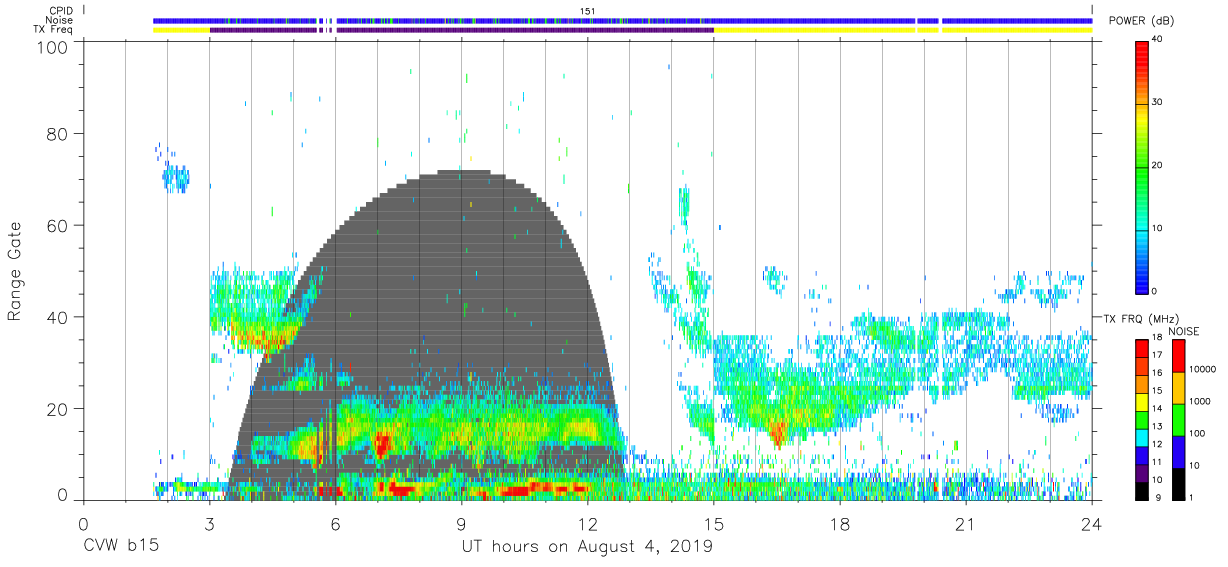Click the x-axis tick label 6
This screenshot has width=1228, height=567.
coord(335,523)
